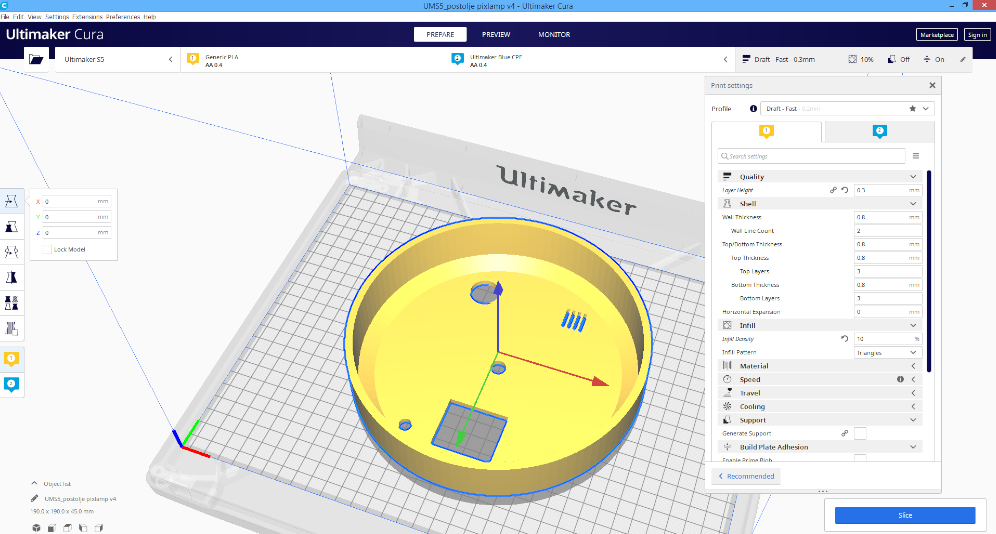Switch to left side view icon
Viewport: 996px width, 534px height.
coord(83,528)
